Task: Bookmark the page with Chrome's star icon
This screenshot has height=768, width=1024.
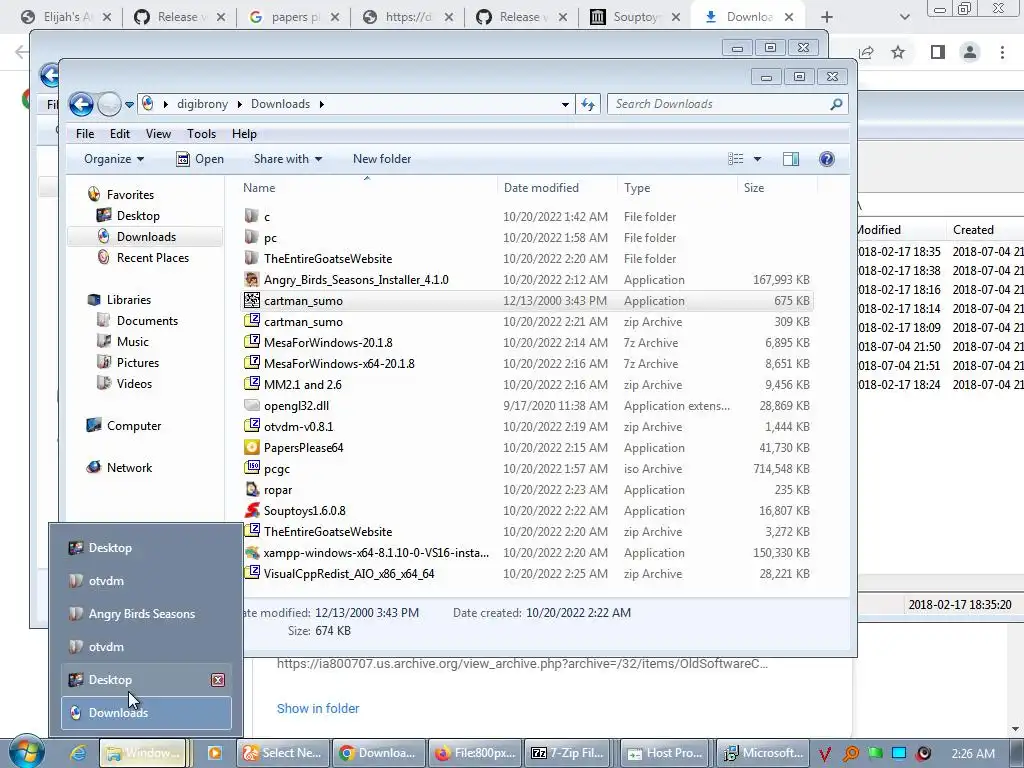Action: click(898, 52)
